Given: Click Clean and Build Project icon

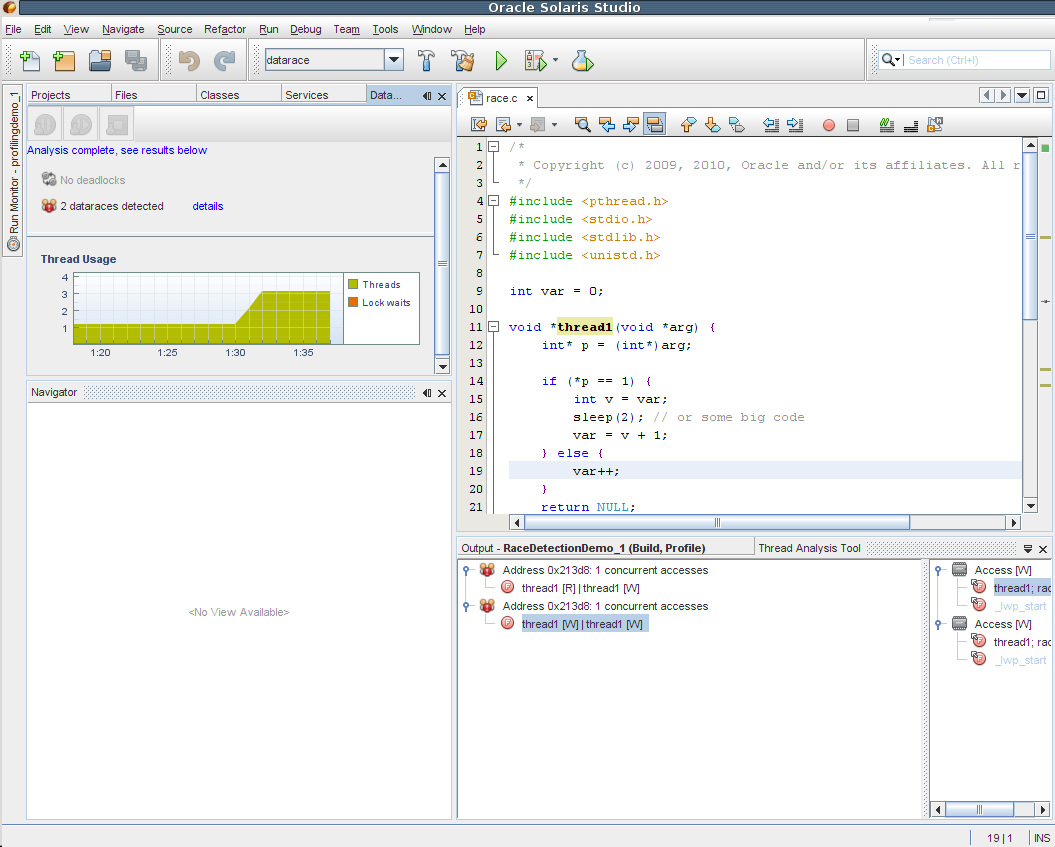Looking at the screenshot, I should [462, 61].
